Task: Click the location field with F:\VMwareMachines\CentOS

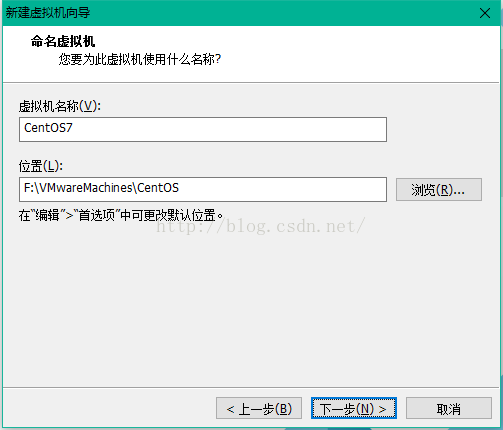Action: [203, 189]
